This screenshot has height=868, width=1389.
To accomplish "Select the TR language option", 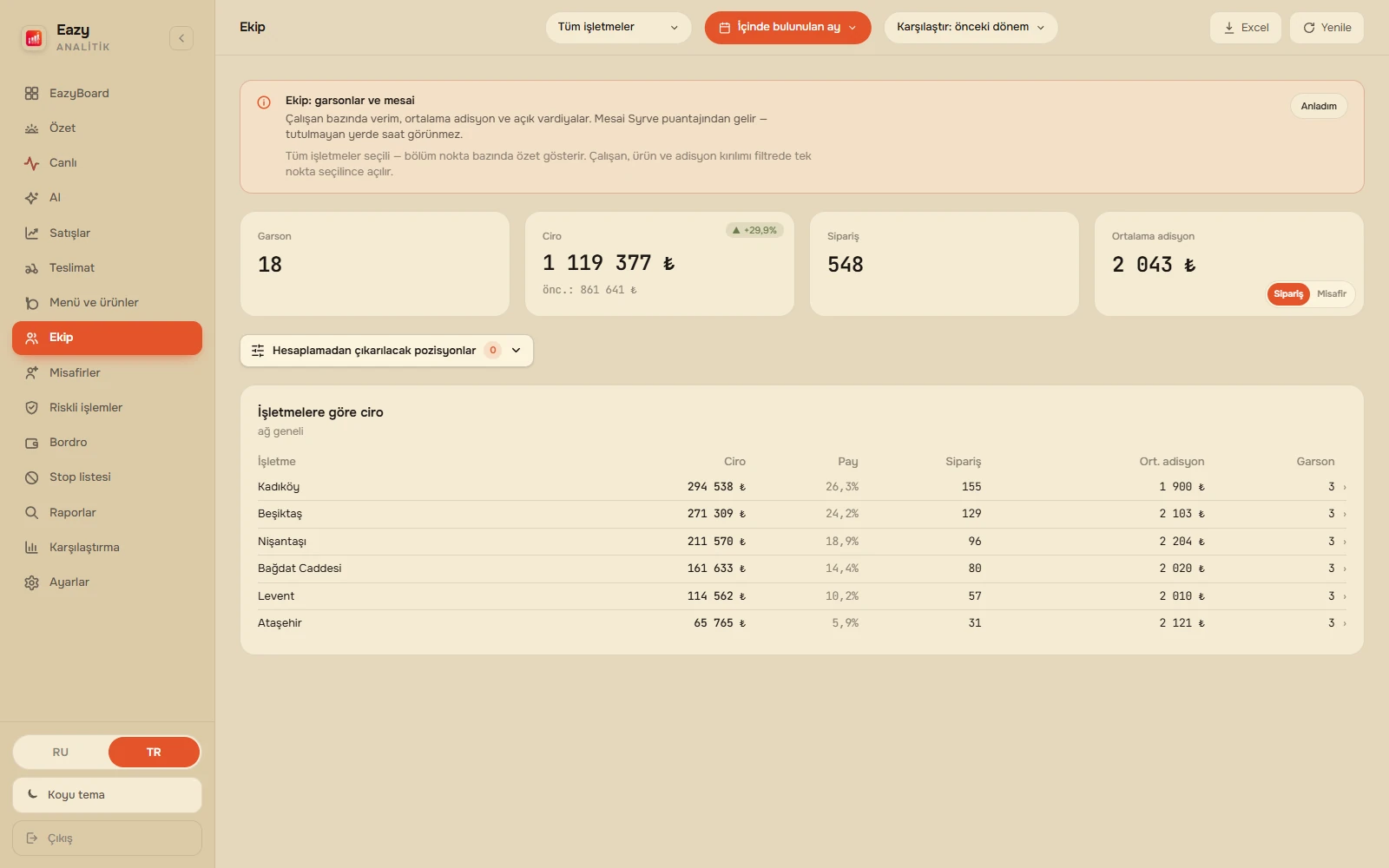I will [x=154, y=752].
